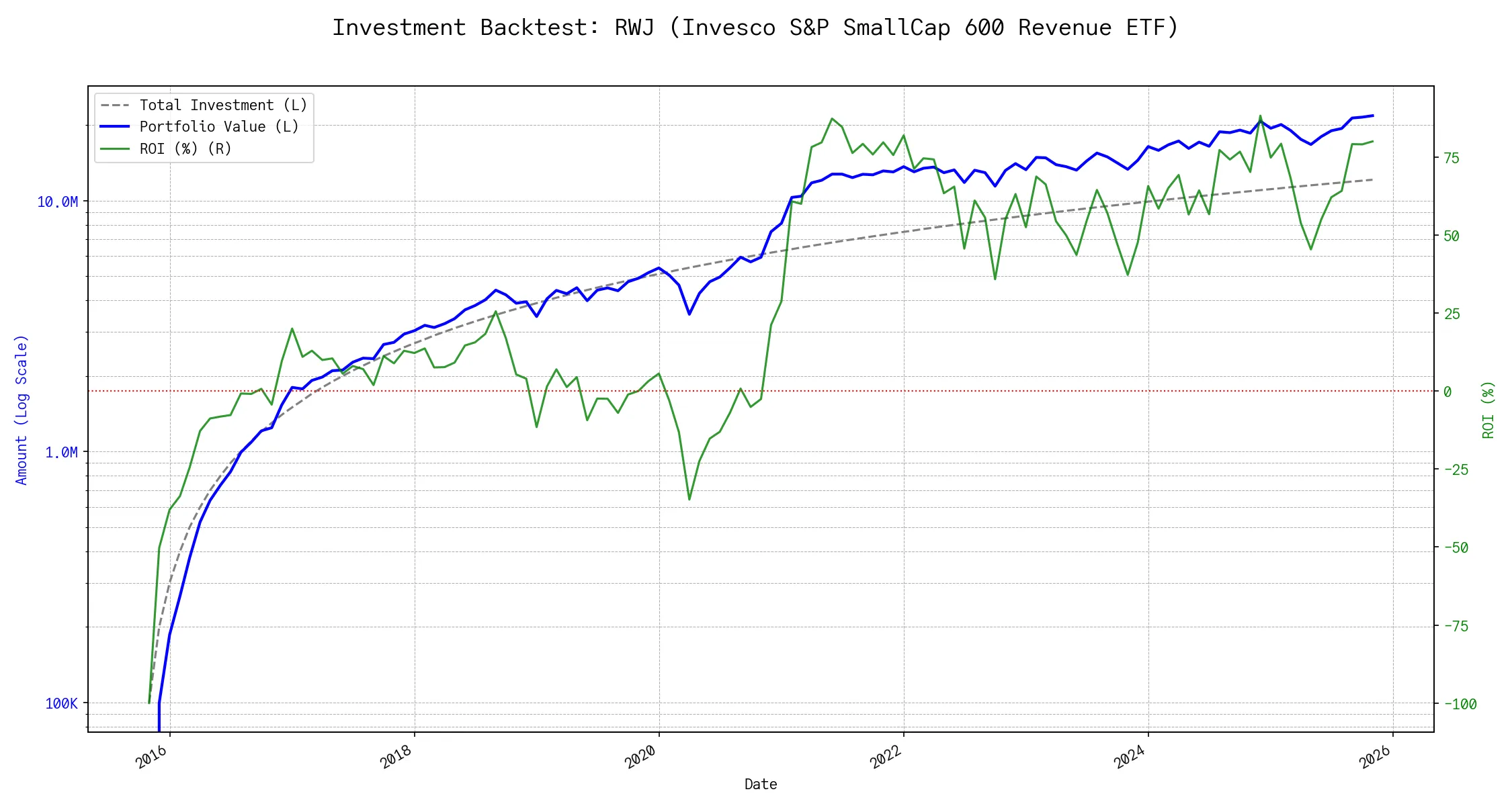1512x806 pixels.
Task: Click the 10.0M left axis label
Action: (57, 202)
